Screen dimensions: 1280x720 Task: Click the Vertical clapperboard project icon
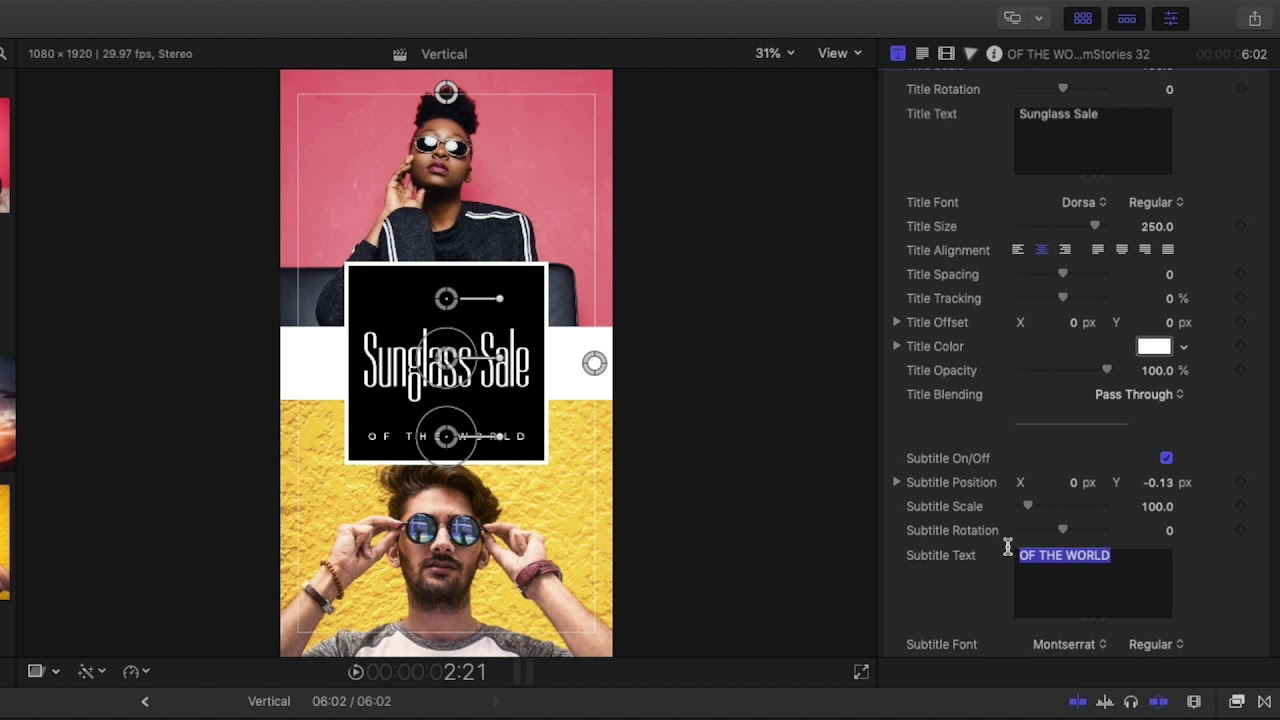coord(400,54)
